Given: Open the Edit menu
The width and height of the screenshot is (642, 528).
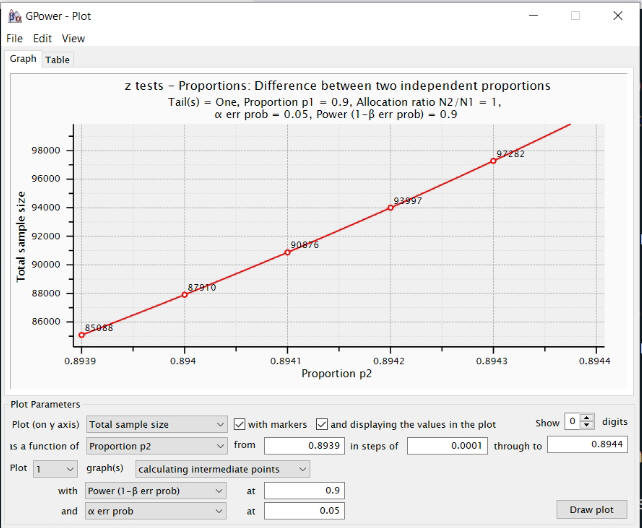Looking at the screenshot, I should tap(42, 38).
